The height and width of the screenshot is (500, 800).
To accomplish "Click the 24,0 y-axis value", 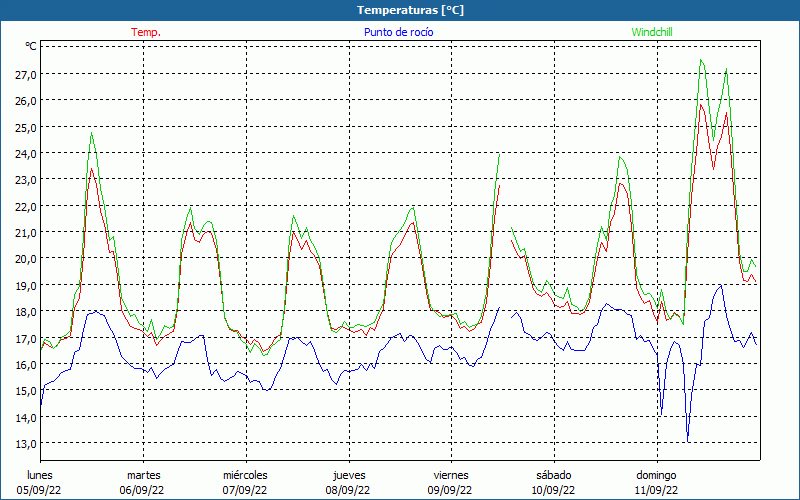I will 26,154.
